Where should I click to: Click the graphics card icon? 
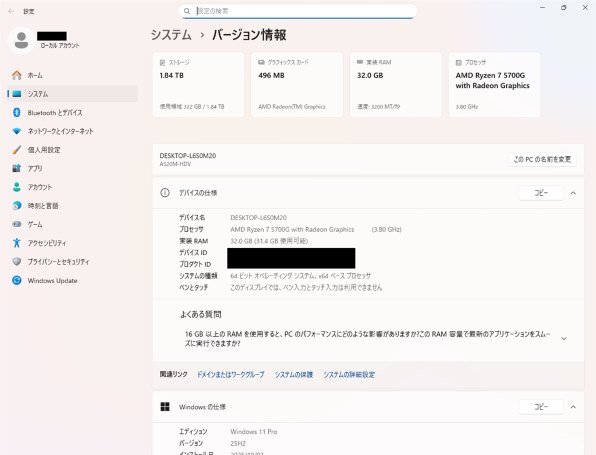click(261, 62)
